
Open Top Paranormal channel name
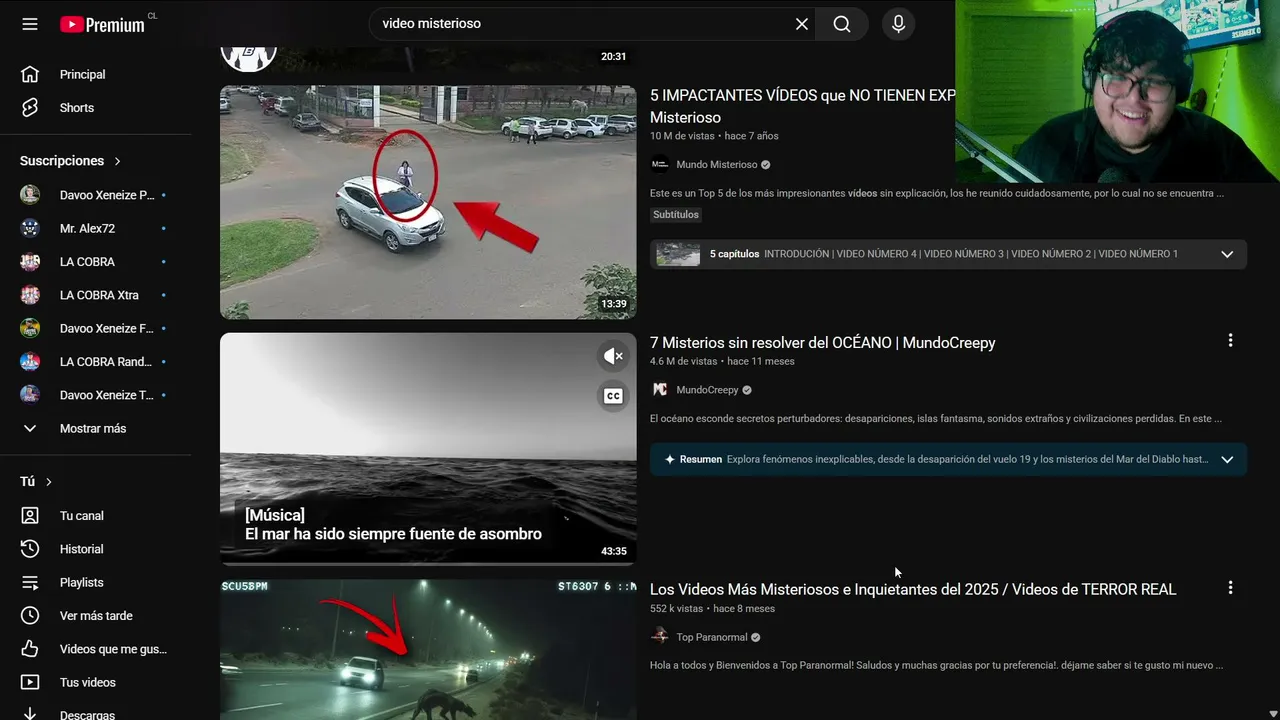pos(712,637)
